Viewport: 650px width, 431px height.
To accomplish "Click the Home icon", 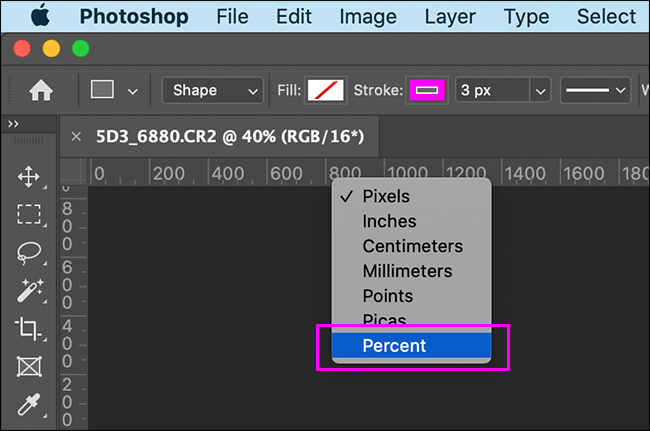I will pyautogui.click(x=41, y=90).
